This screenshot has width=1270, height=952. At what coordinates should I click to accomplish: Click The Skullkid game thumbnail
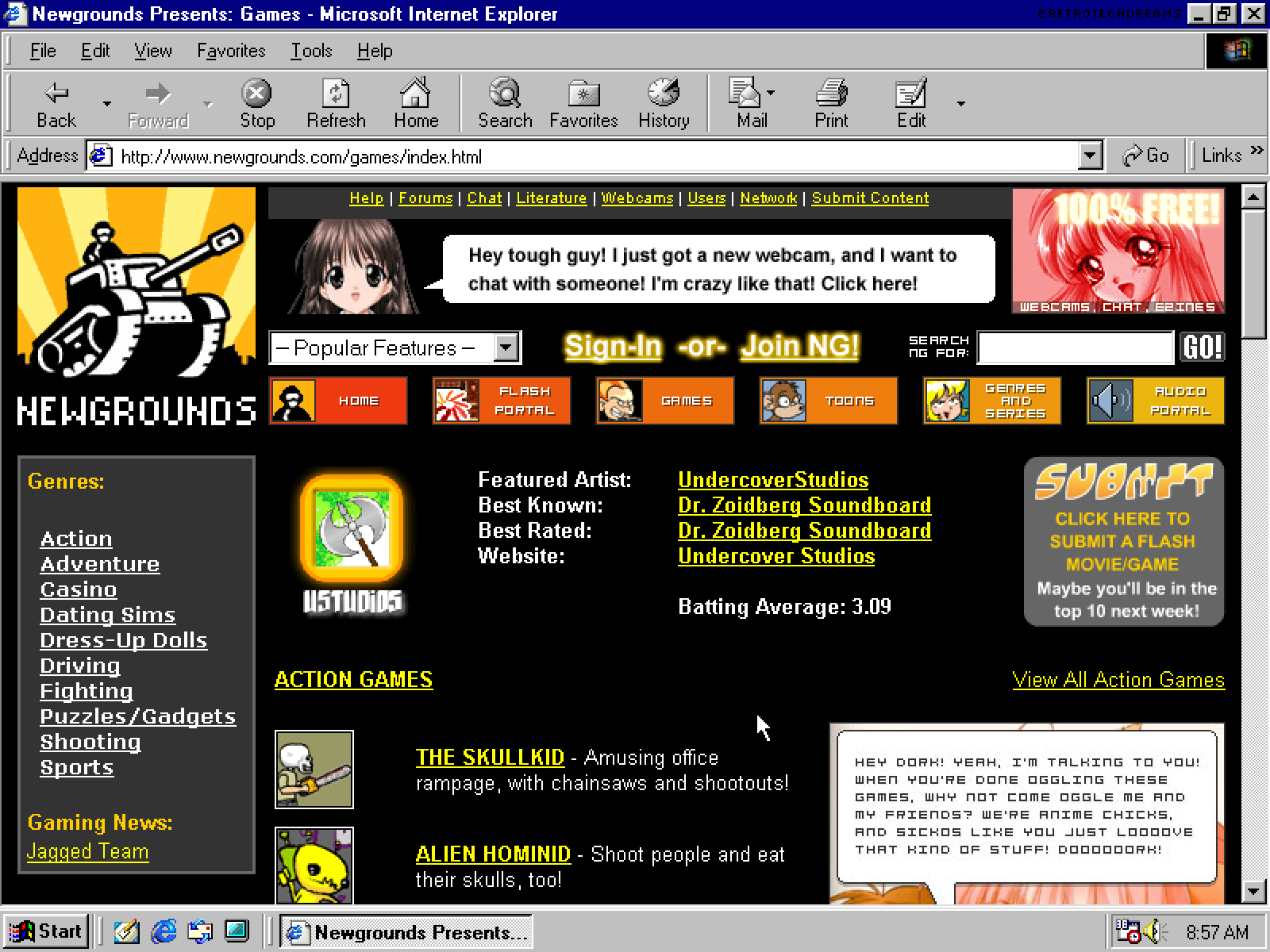314,770
